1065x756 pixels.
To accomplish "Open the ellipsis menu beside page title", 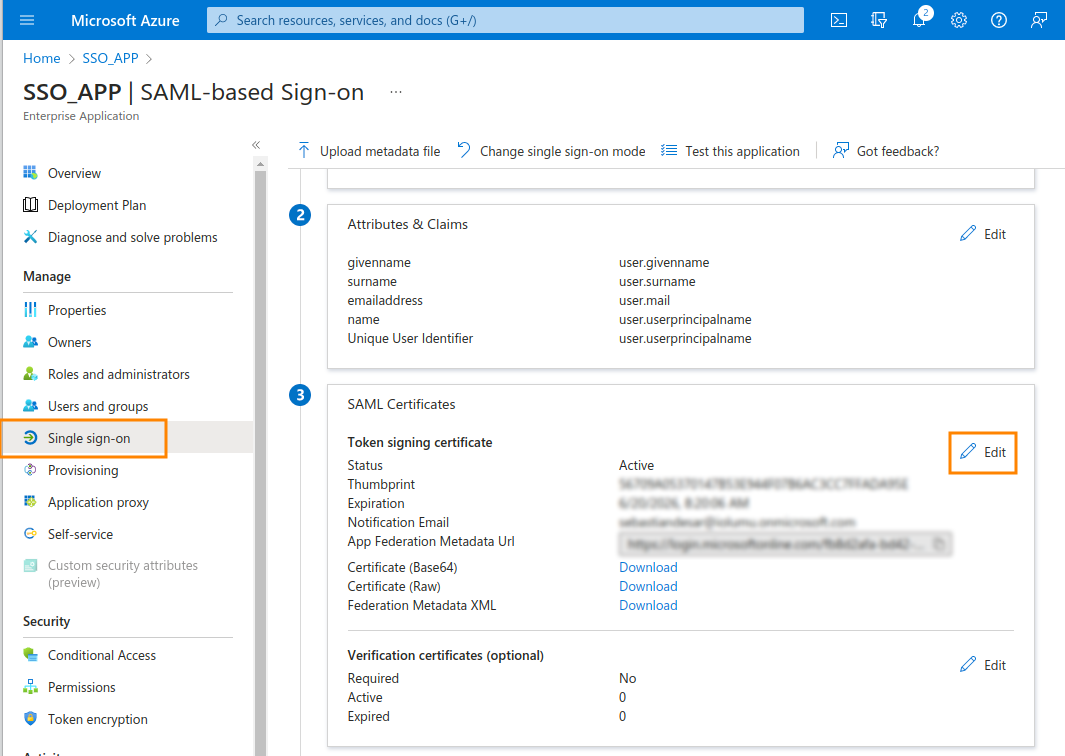I will [x=396, y=92].
